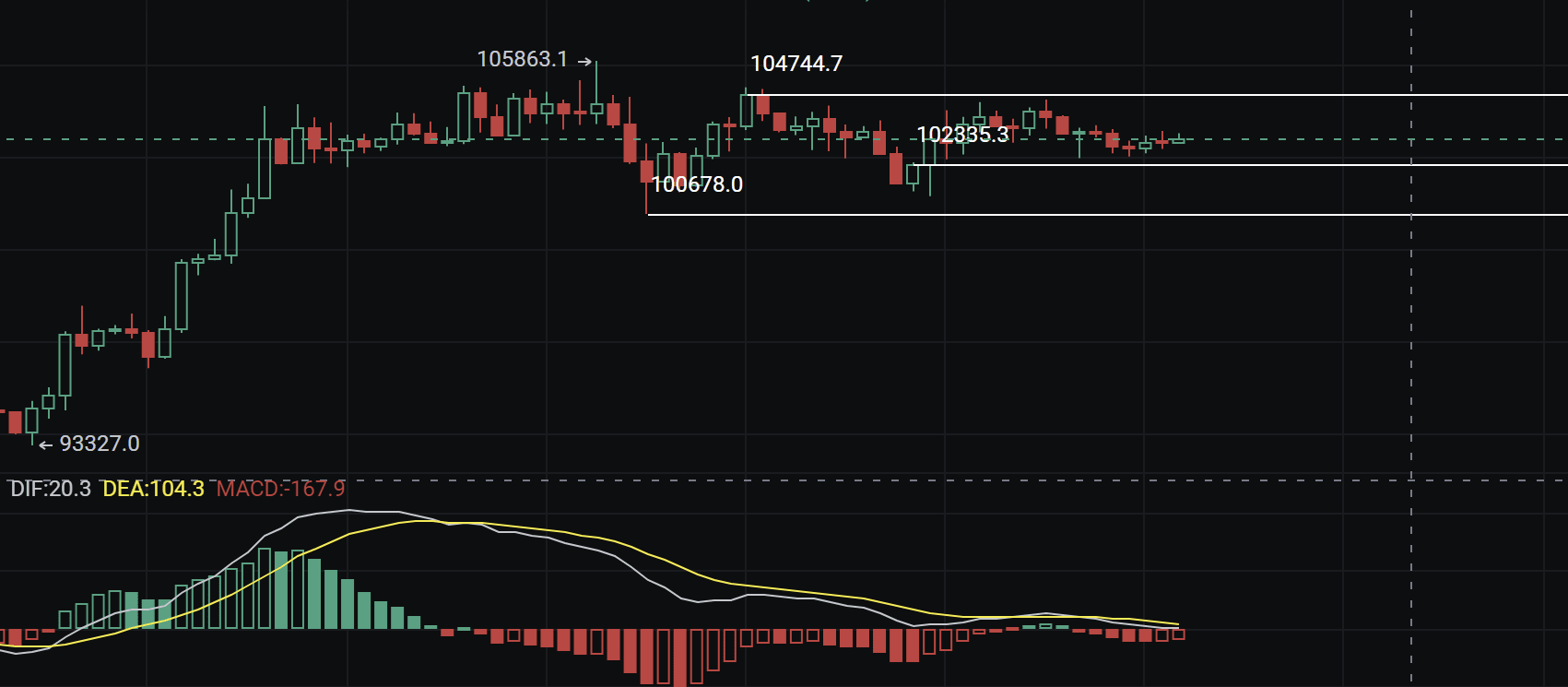
Task: Select the 100678.0 price annotation
Action: tap(697, 184)
